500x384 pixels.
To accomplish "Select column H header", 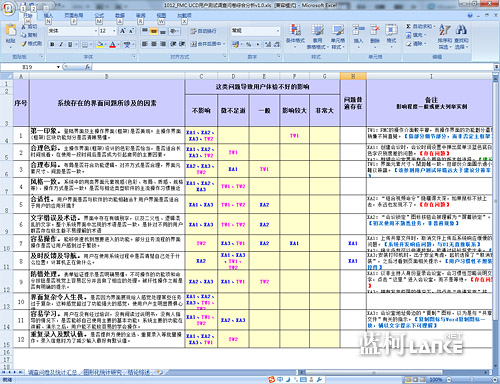I will point(353,76).
